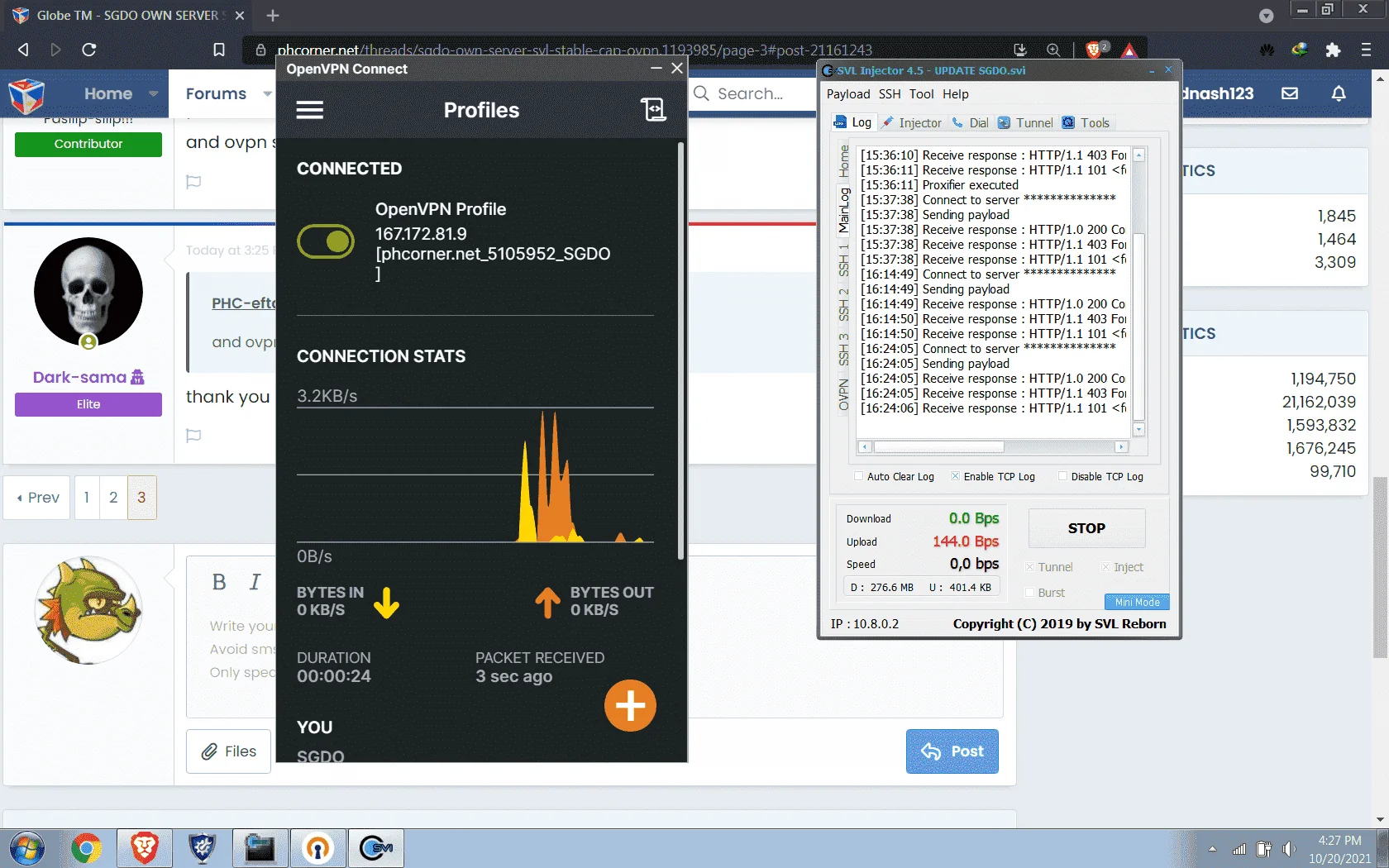
Task: Toggle italic formatting in reply editor
Action: [x=255, y=582]
